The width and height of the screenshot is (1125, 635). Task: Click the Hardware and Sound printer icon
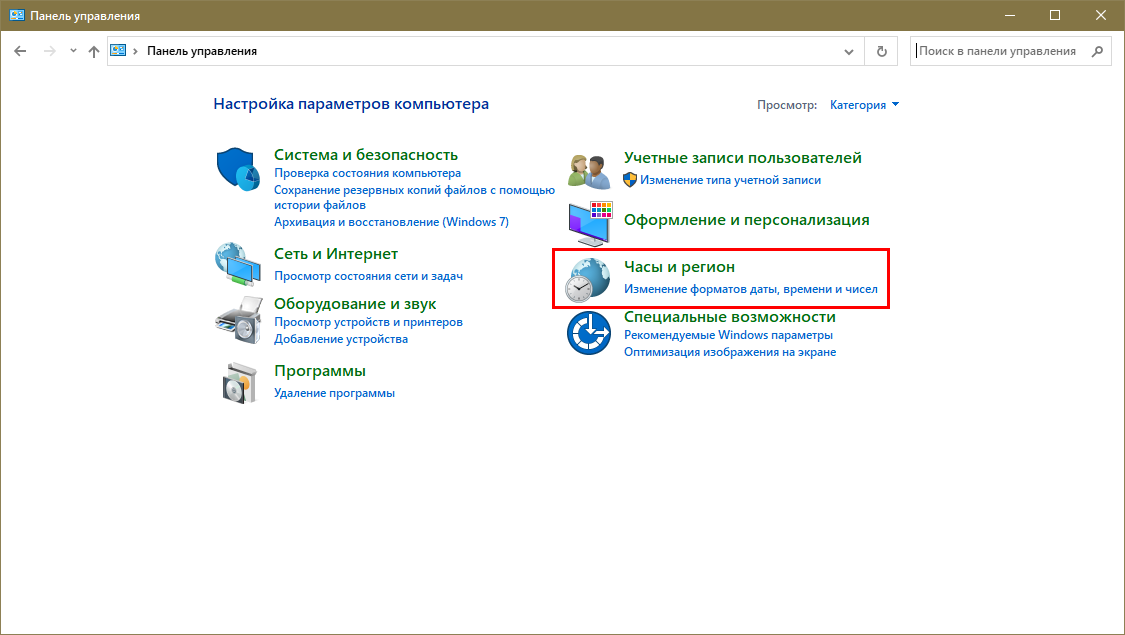click(x=238, y=320)
